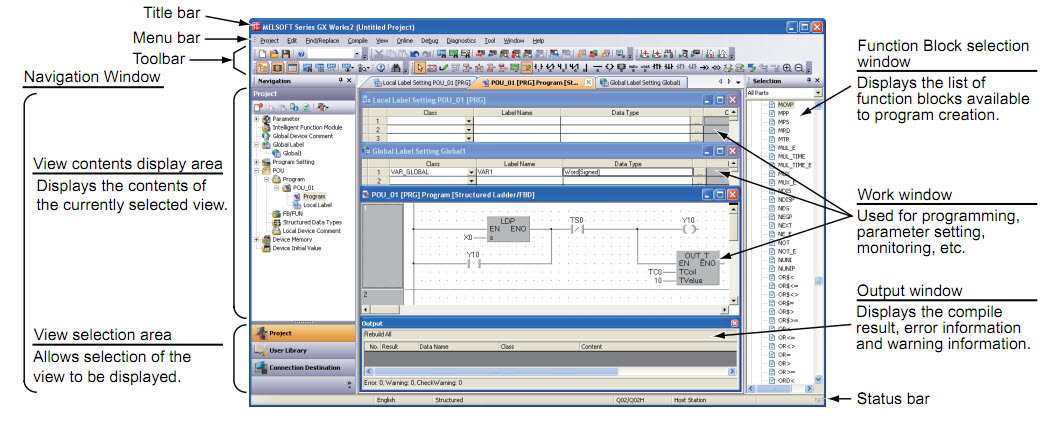
Task: Click the blue Help question-mark icon
Action: click(x=301, y=54)
